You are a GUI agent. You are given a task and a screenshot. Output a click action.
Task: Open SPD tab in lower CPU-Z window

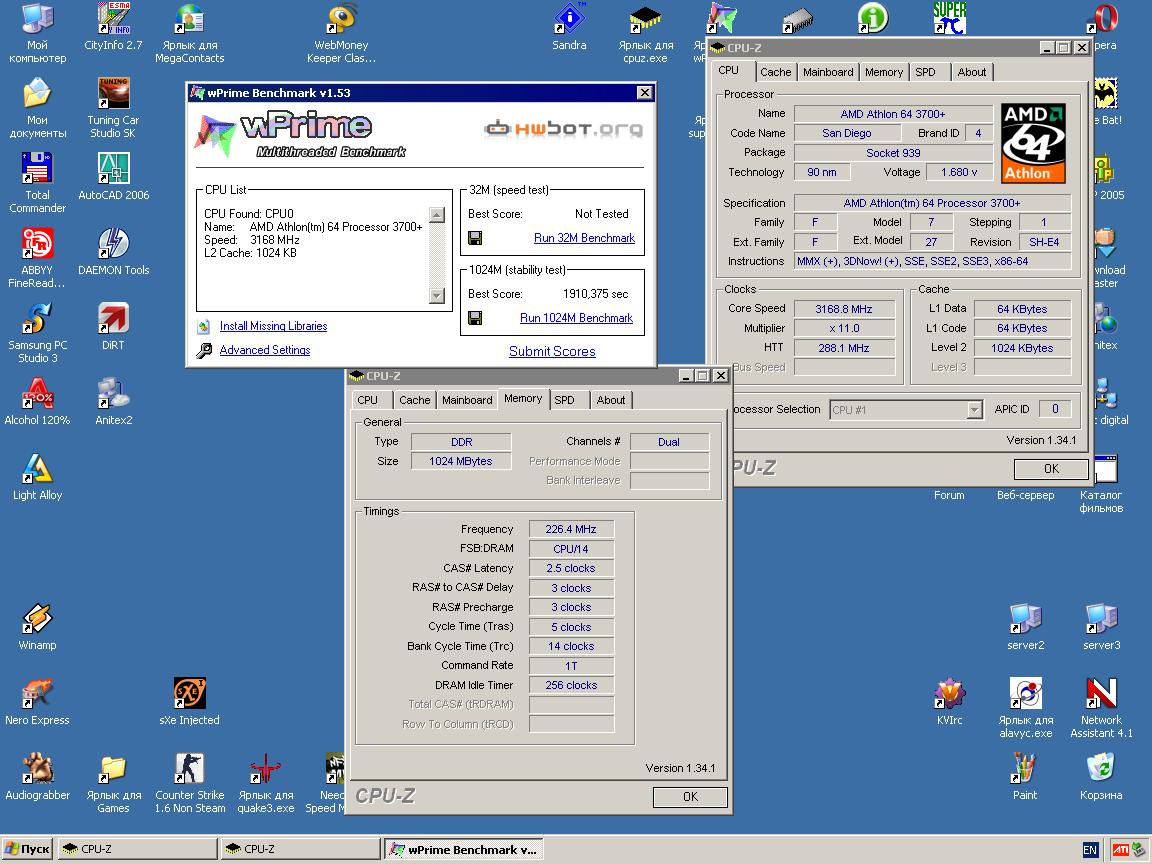pyautogui.click(x=564, y=400)
